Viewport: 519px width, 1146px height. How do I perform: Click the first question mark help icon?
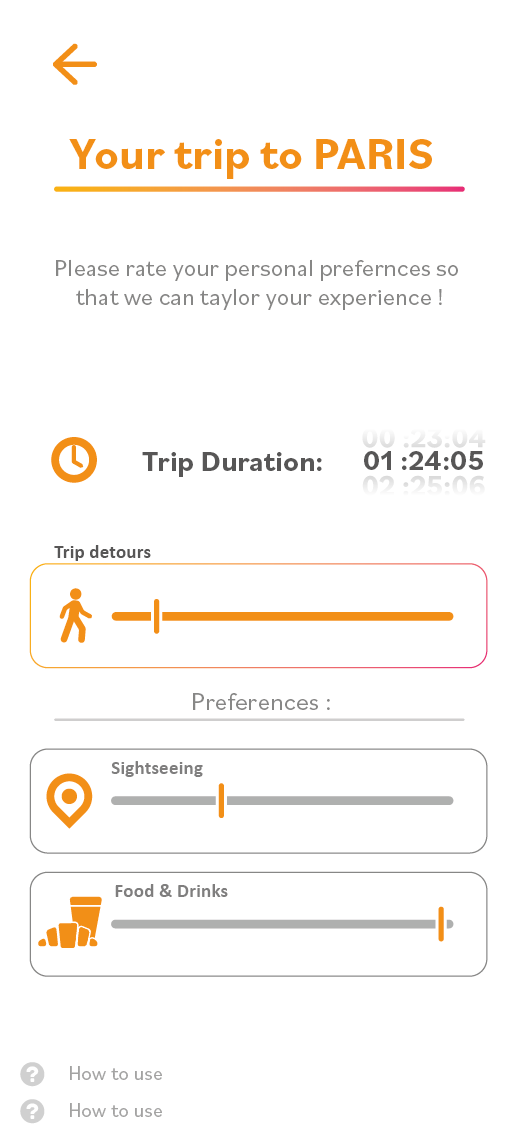click(32, 1074)
